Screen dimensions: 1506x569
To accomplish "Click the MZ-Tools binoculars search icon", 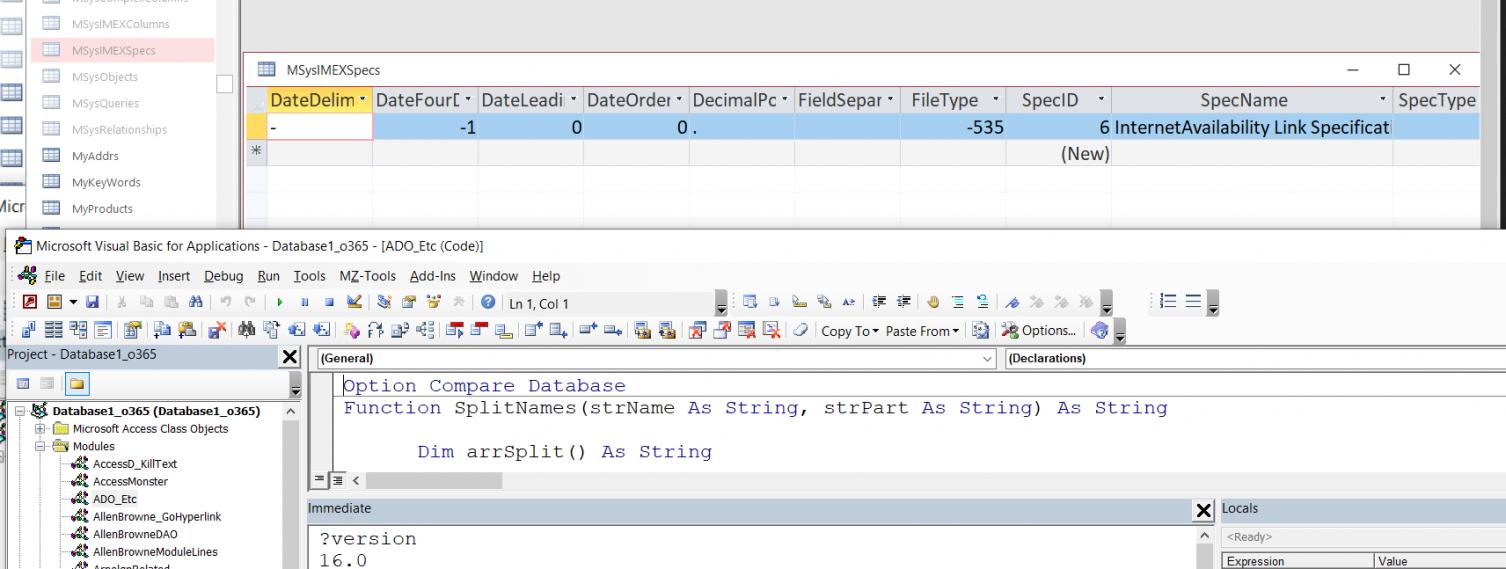I will pyautogui.click(x=246, y=330).
